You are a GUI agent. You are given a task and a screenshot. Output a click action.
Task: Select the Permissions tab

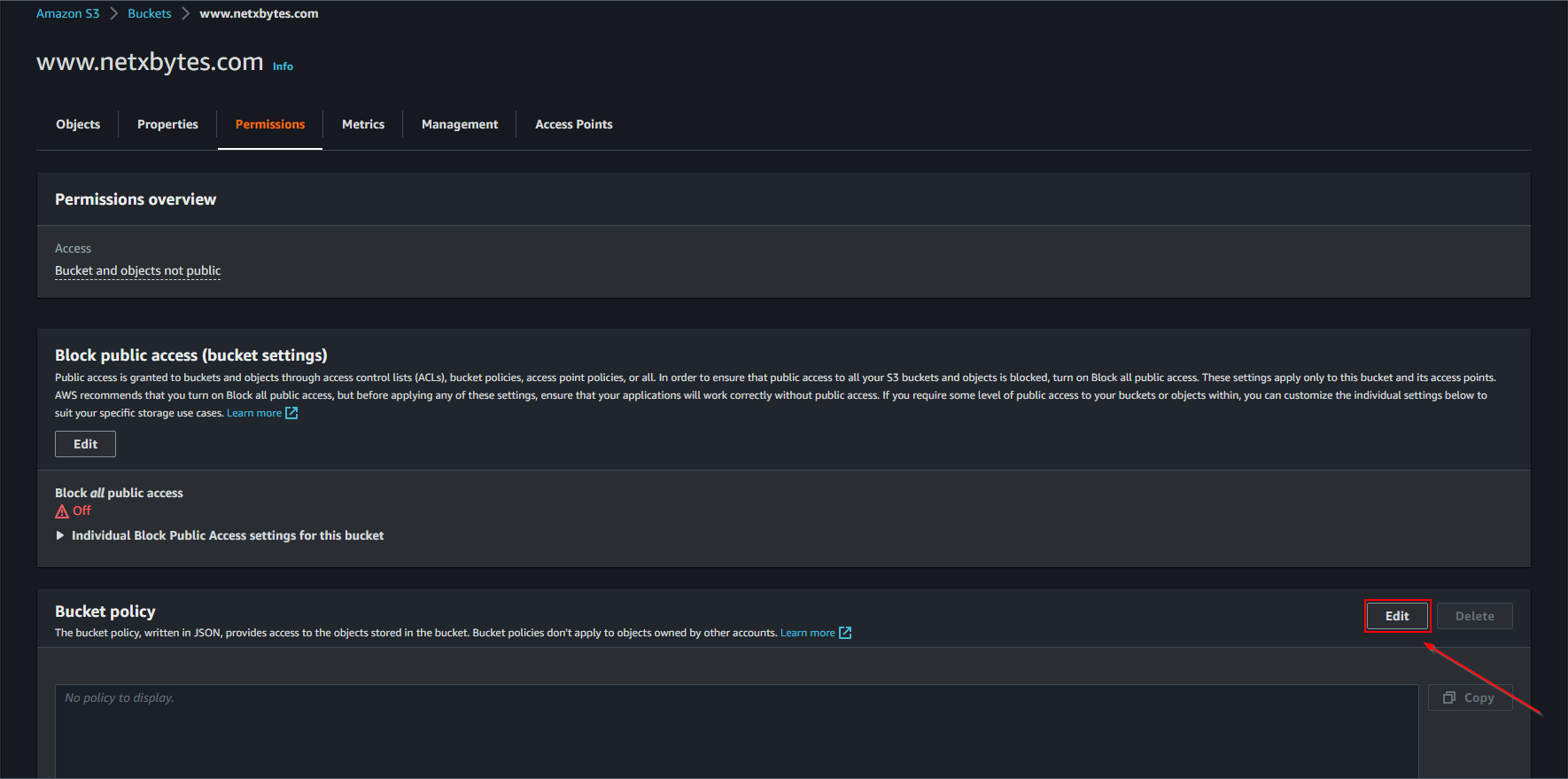pos(270,124)
